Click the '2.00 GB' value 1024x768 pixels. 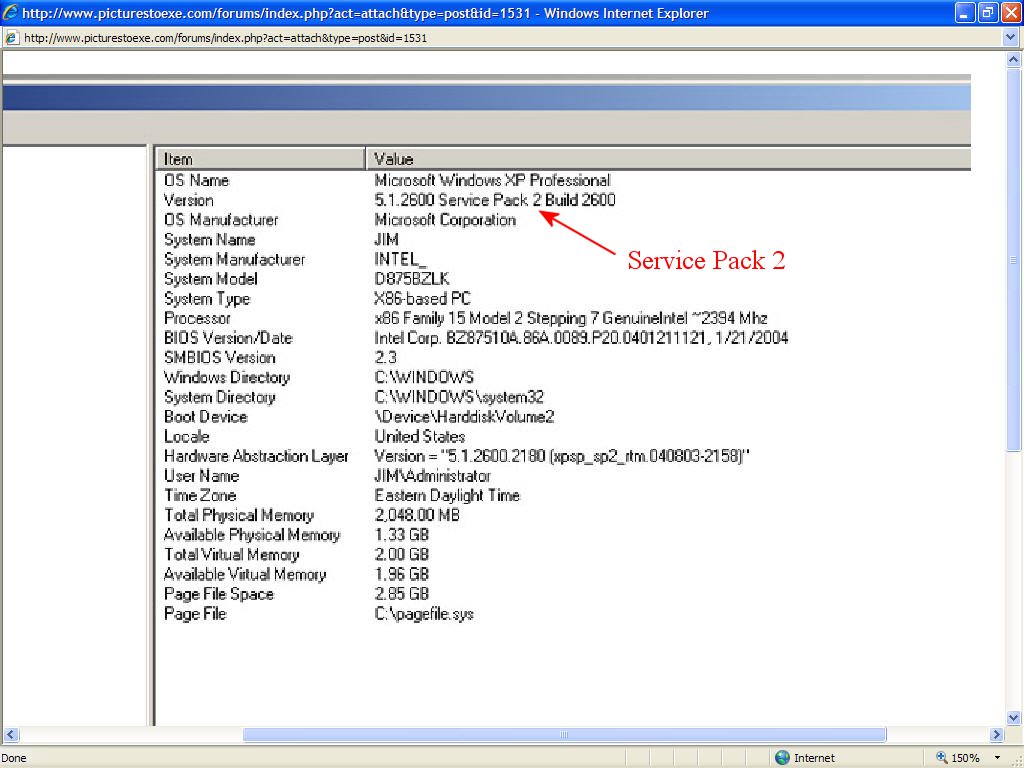tap(402, 554)
